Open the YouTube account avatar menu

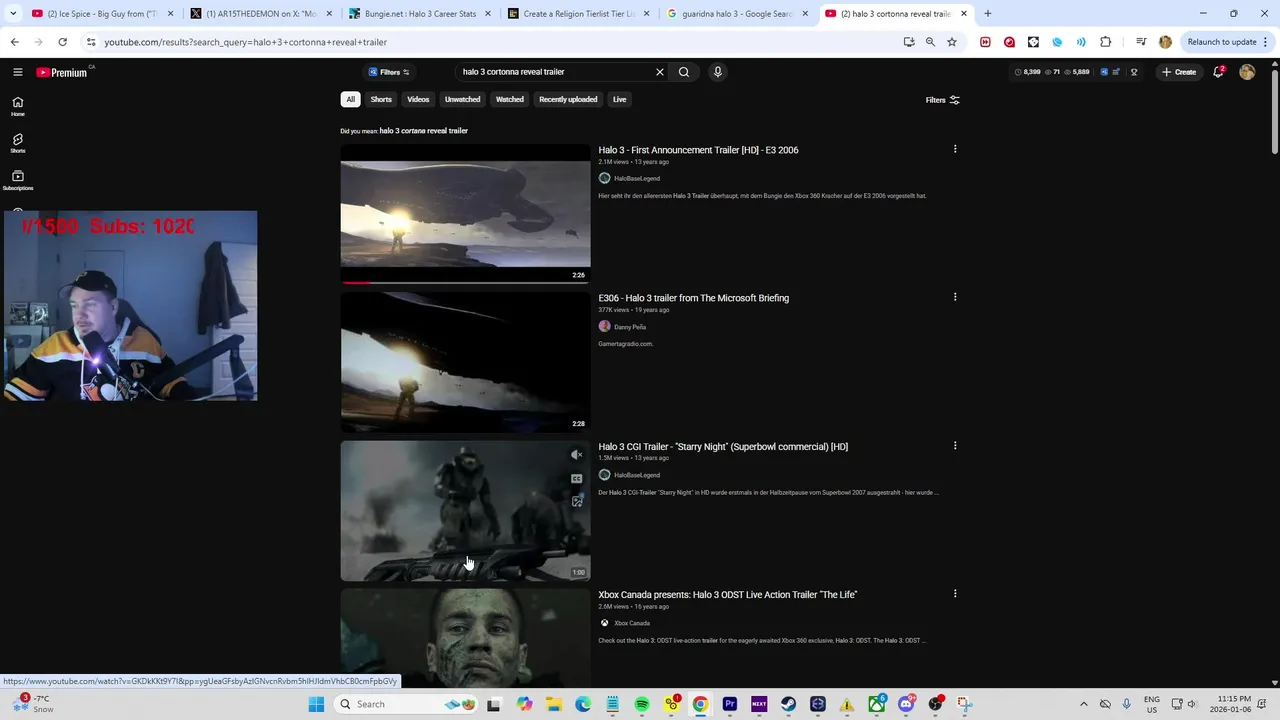[x=1247, y=72]
